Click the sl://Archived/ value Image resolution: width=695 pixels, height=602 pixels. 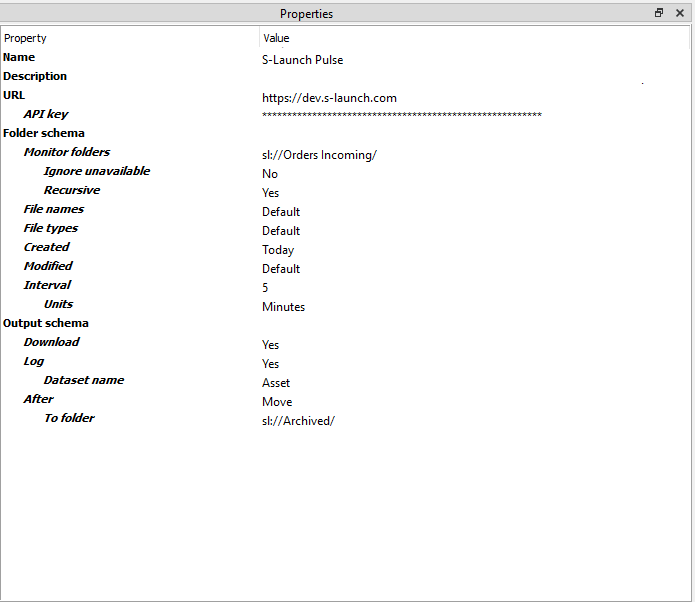click(298, 421)
